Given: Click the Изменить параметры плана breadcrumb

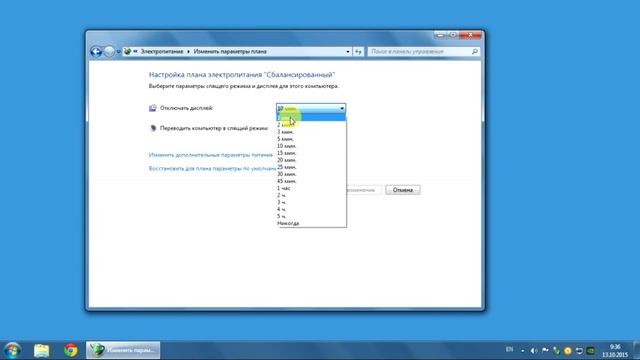Looking at the screenshot, I should 230,51.
